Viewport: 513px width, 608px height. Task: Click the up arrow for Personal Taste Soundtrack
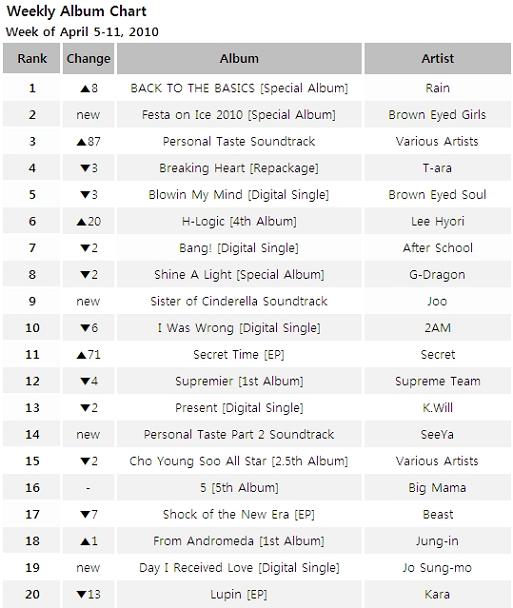(x=81, y=142)
